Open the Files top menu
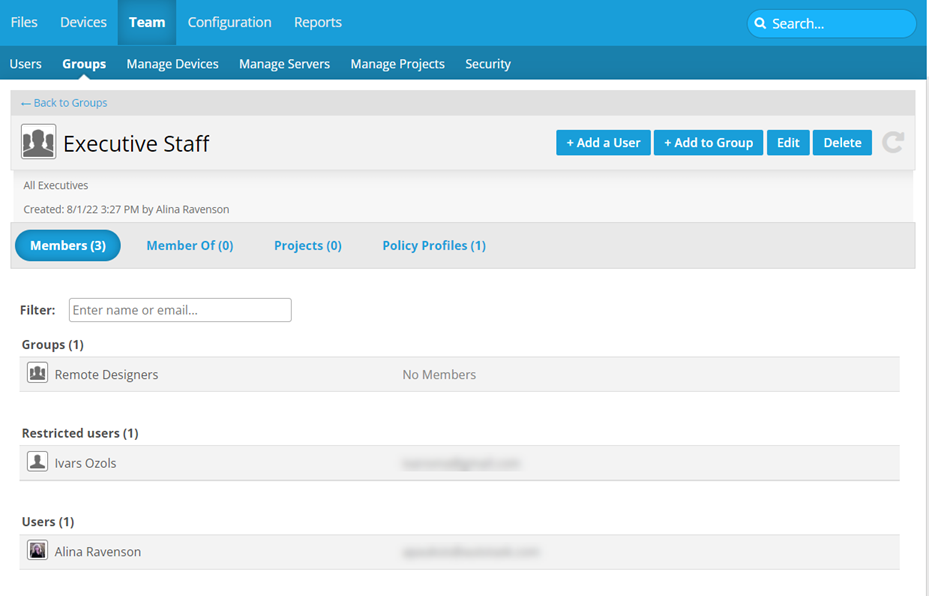Screen dimensions: 929x596 tap(24, 22)
